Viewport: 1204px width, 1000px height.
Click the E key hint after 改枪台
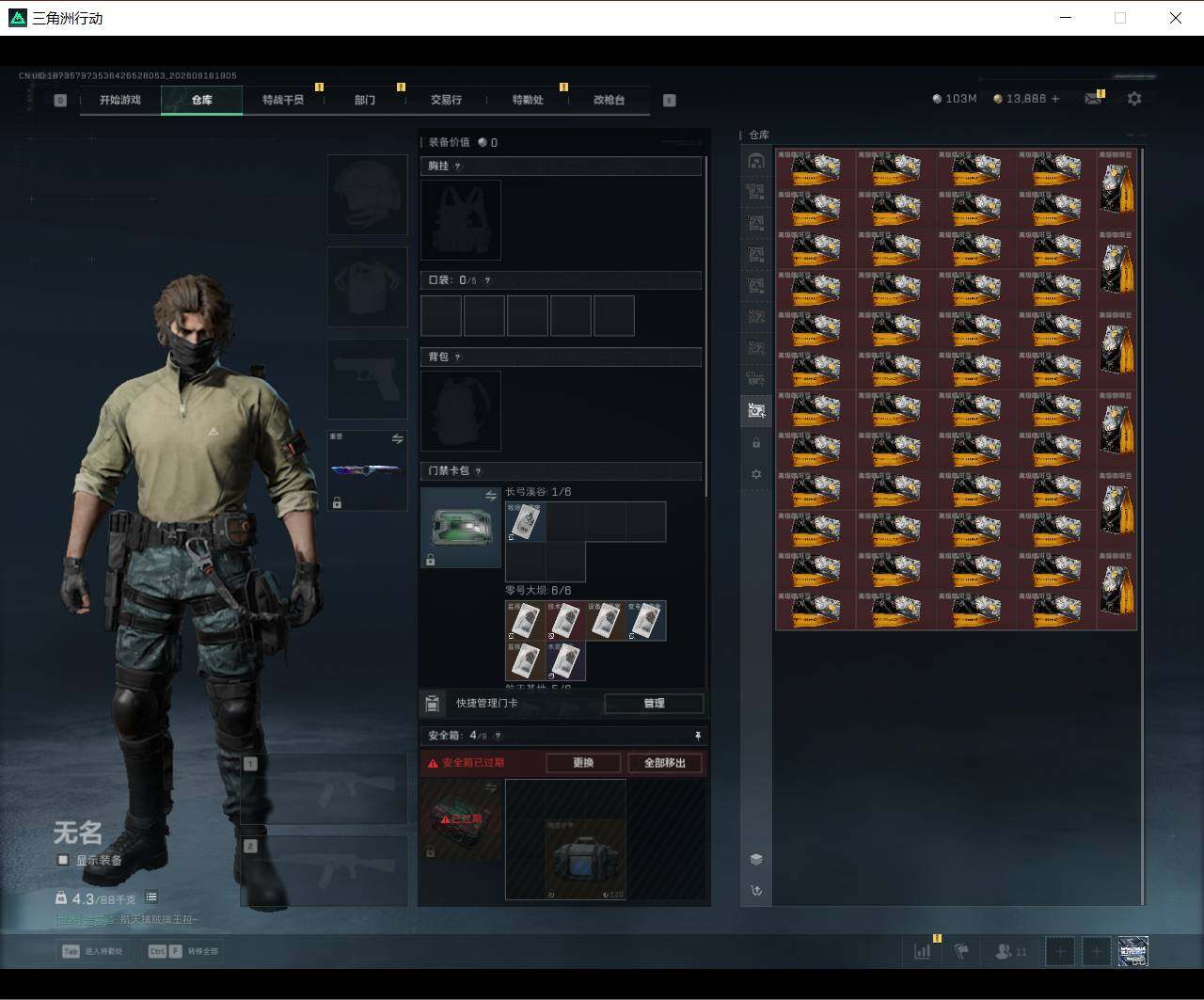point(670,101)
